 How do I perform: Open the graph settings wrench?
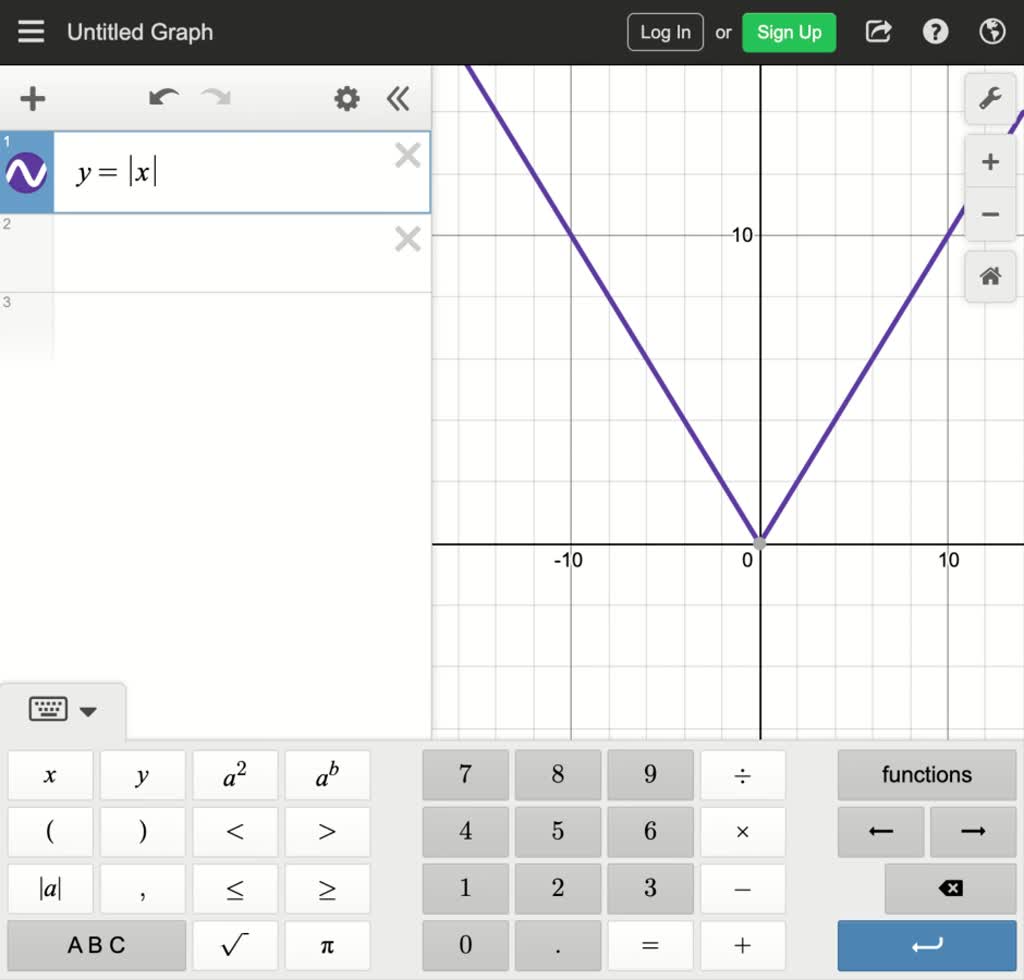[990, 99]
